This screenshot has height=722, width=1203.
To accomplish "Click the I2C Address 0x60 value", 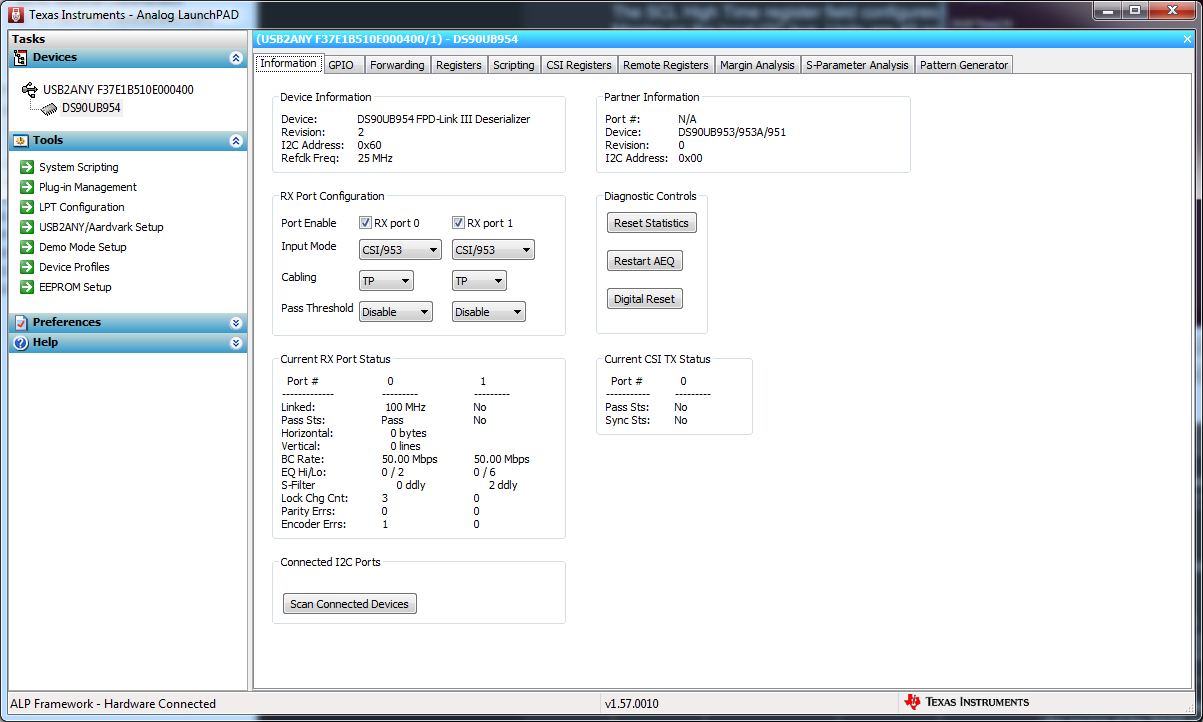I will point(369,145).
